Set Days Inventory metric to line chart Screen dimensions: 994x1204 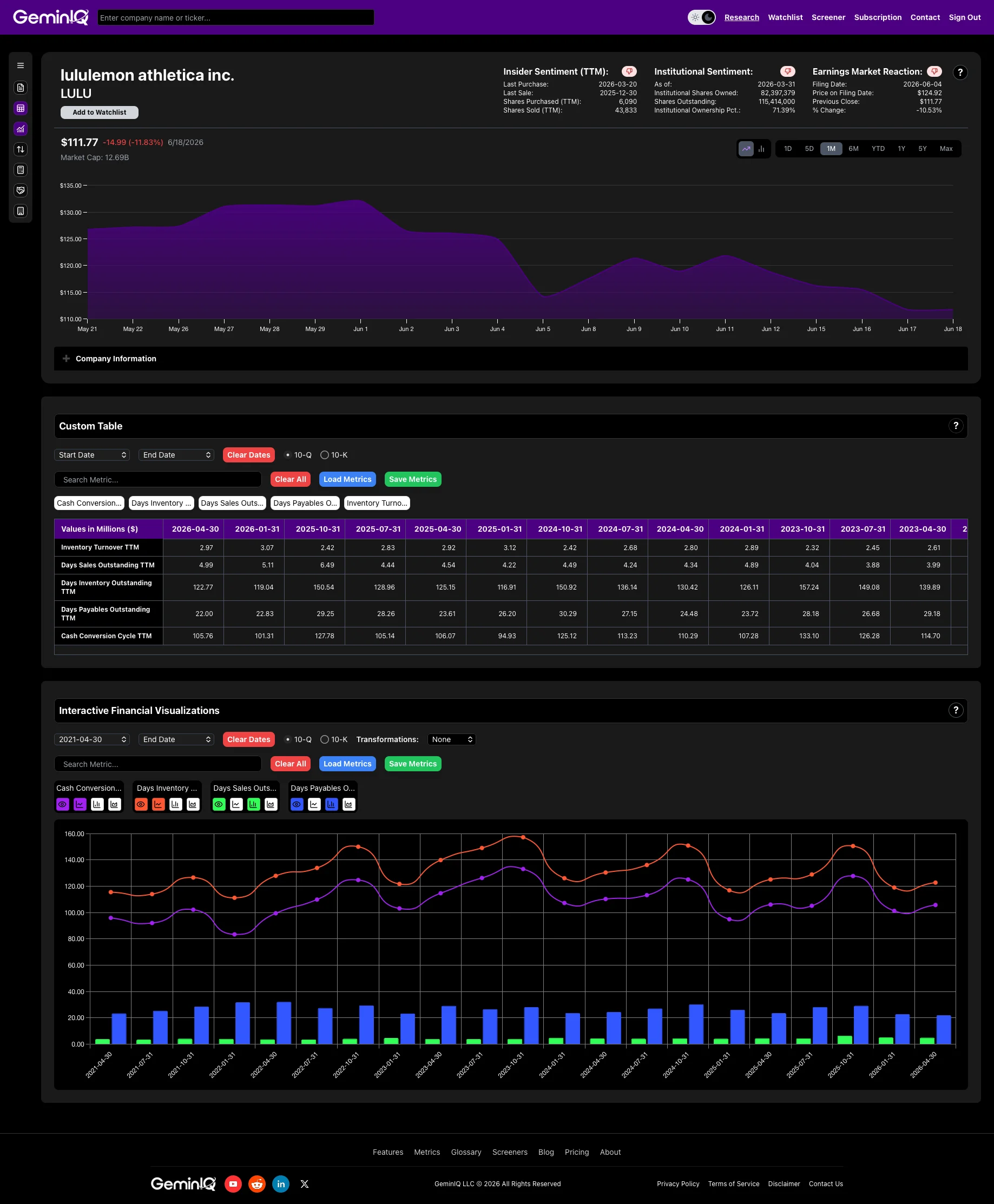click(x=159, y=804)
